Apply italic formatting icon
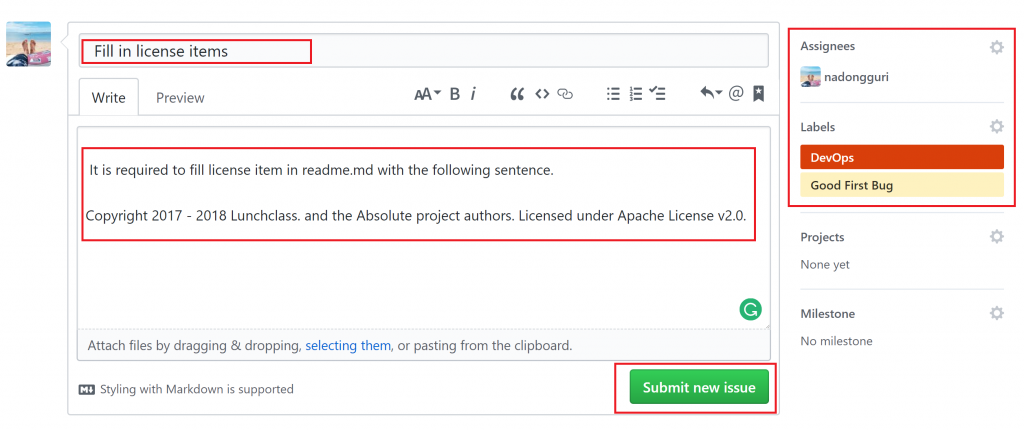This screenshot has width=1024, height=430. coord(473,94)
